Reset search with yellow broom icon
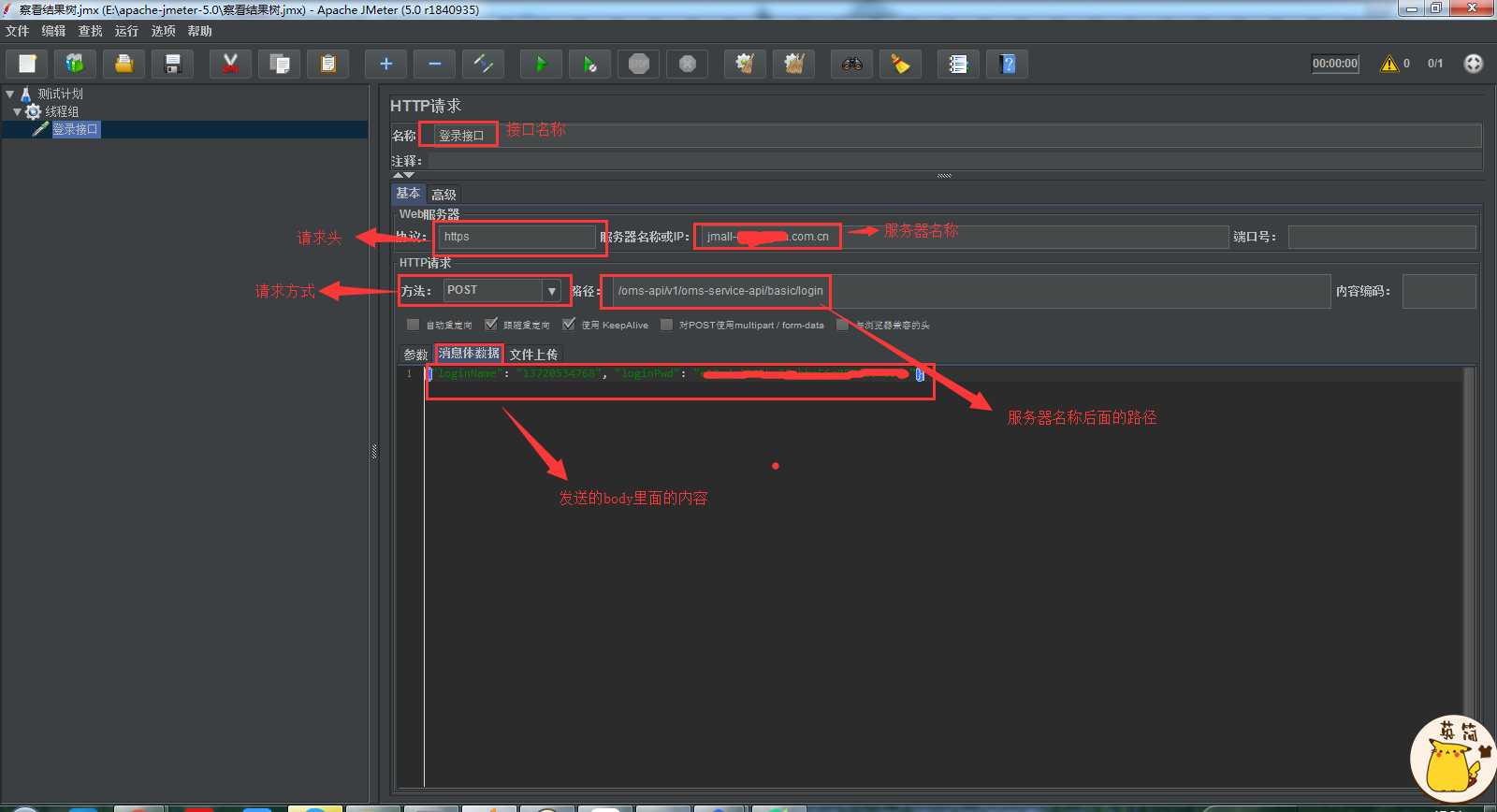This screenshot has width=1497, height=812. pos(900,64)
